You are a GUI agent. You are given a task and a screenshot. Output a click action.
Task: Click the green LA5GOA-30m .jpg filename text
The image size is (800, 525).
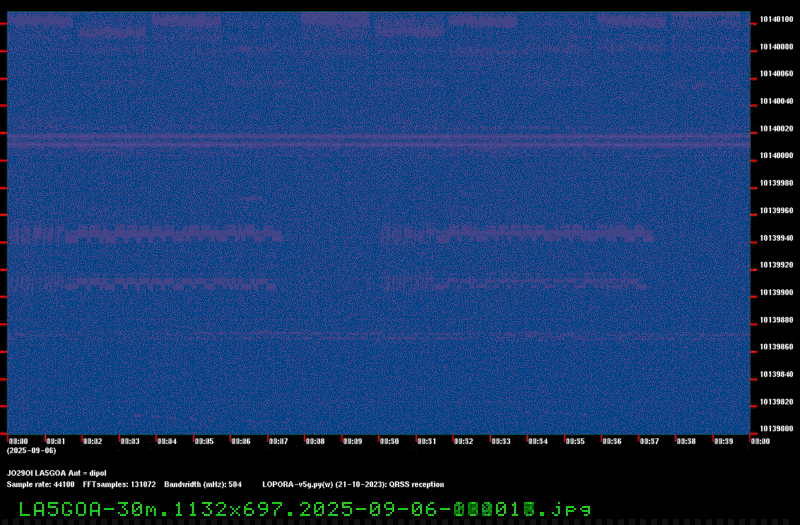pos(305,509)
